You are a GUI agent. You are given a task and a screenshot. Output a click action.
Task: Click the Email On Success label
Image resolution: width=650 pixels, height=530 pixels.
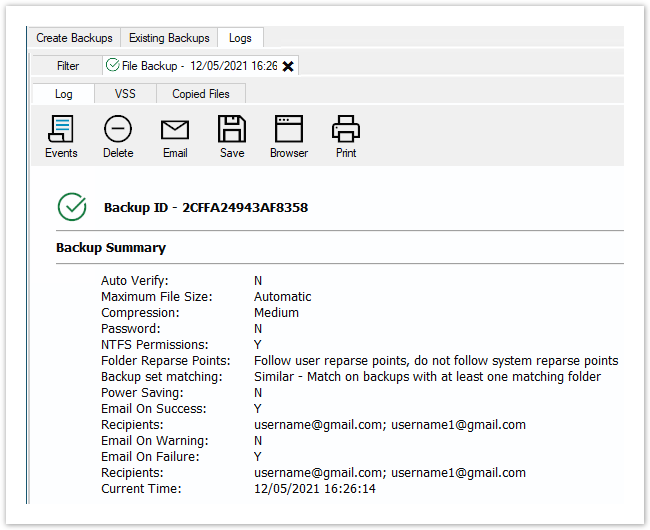[153, 409]
